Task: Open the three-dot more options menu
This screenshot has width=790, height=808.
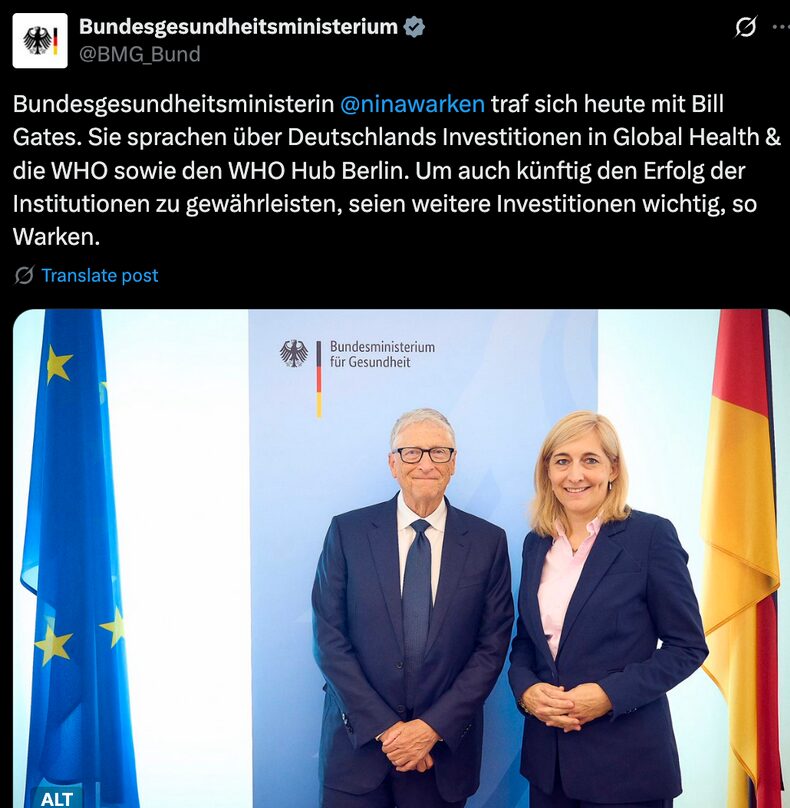Action: (782, 27)
